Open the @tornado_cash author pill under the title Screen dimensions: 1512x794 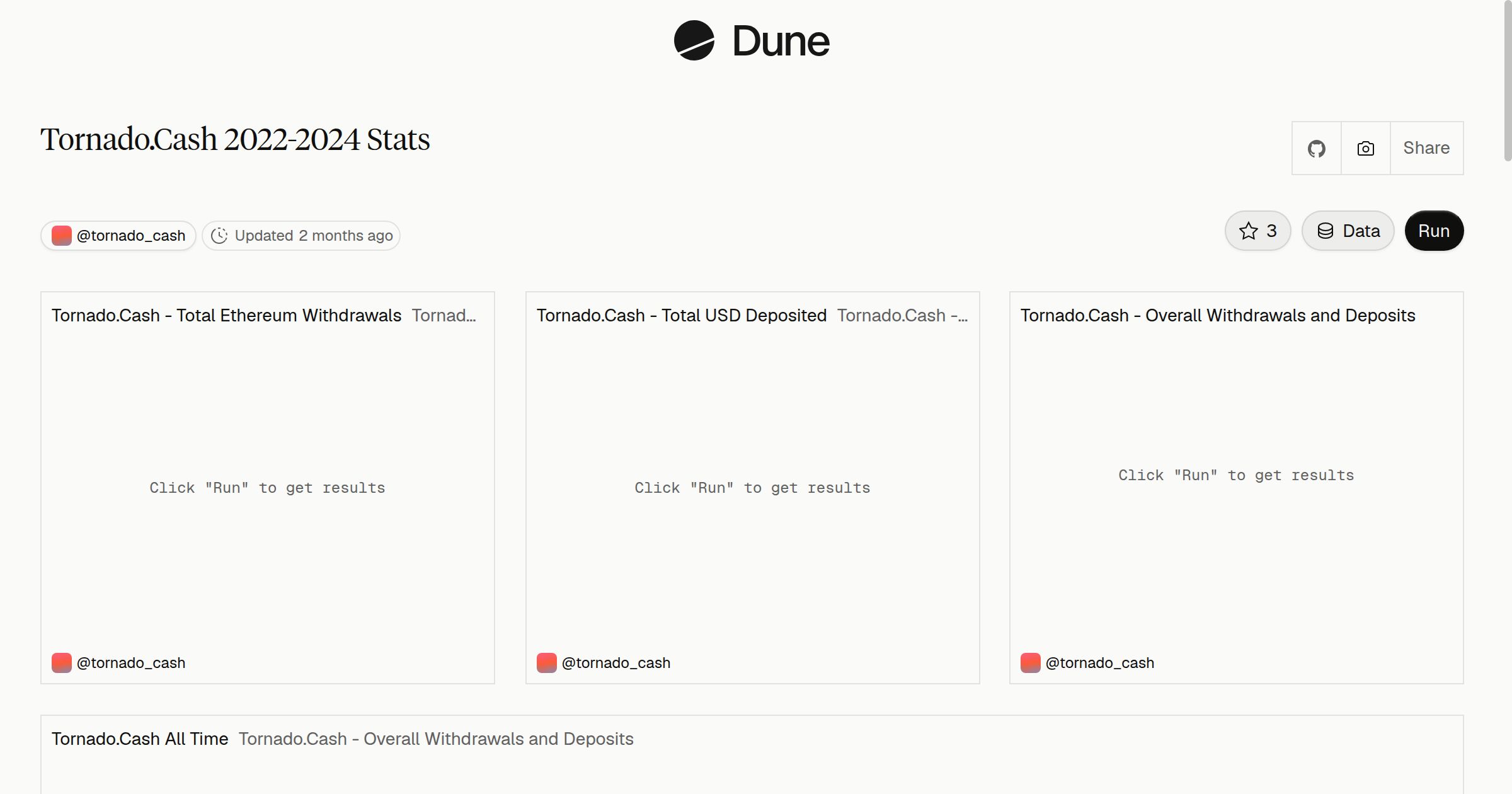click(x=118, y=236)
